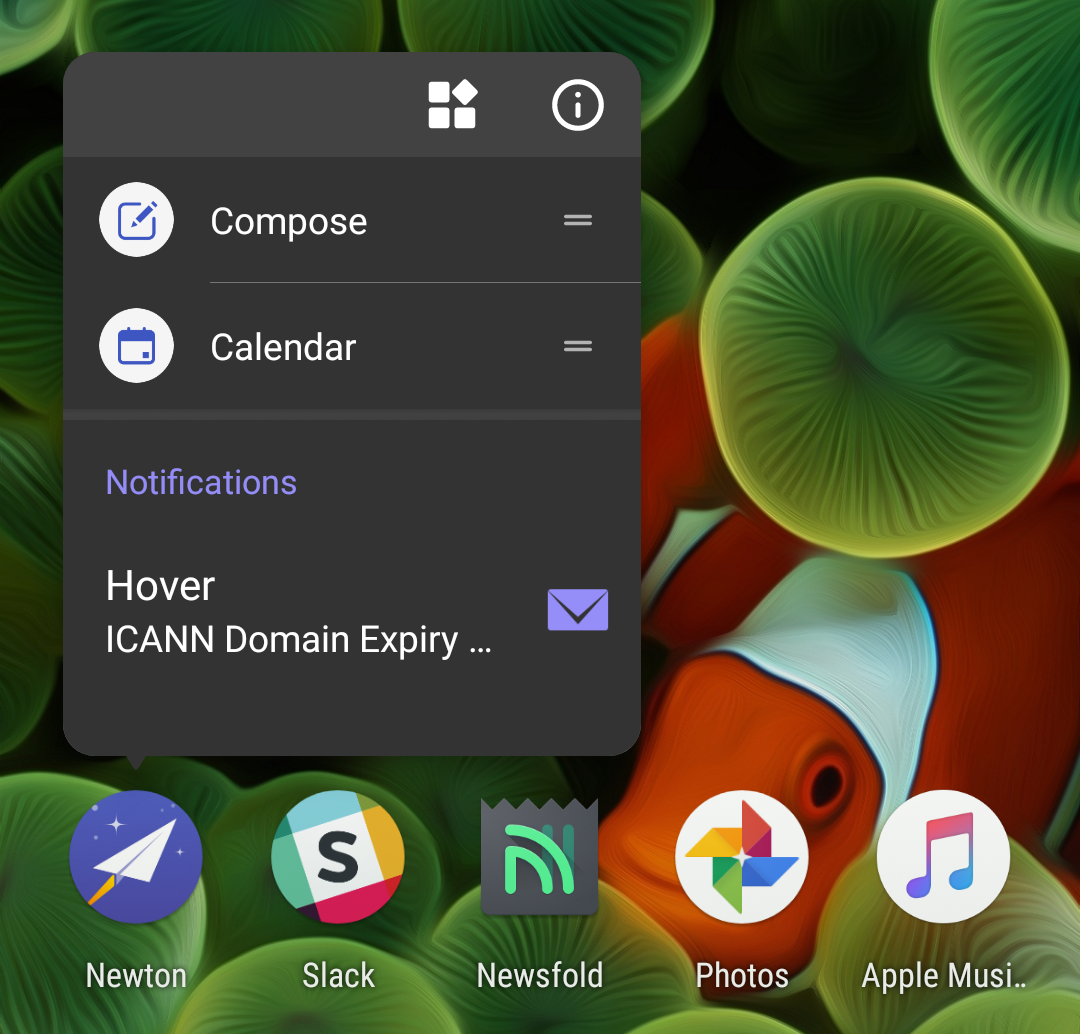
Task: Open the Newsfold app icon
Action: click(x=539, y=856)
